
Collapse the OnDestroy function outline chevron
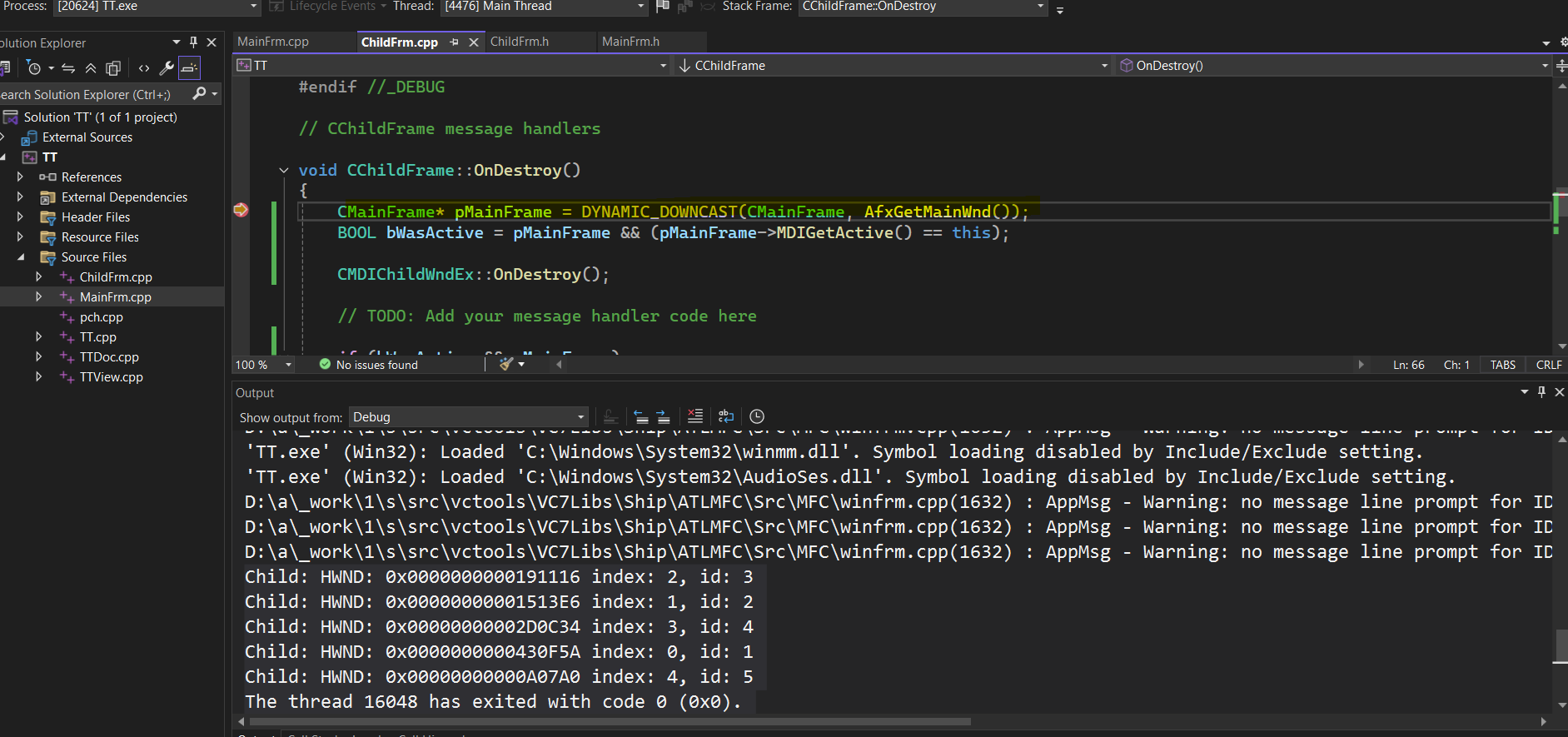tap(284, 170)
